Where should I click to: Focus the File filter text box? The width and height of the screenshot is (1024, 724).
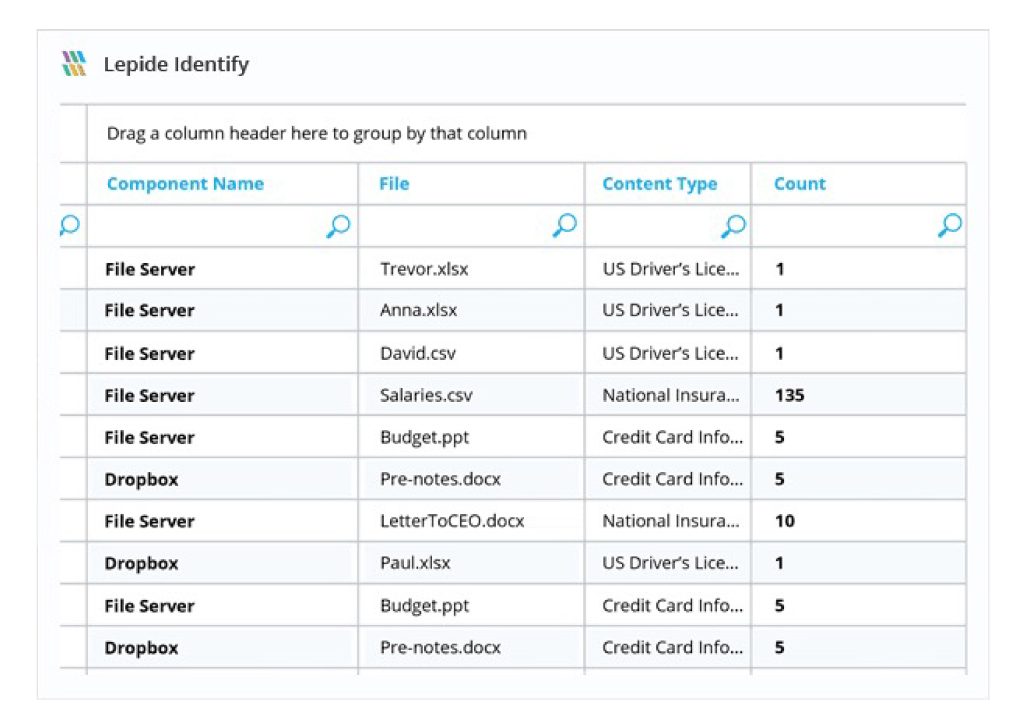pyautogui.click(x=472, y=226)
